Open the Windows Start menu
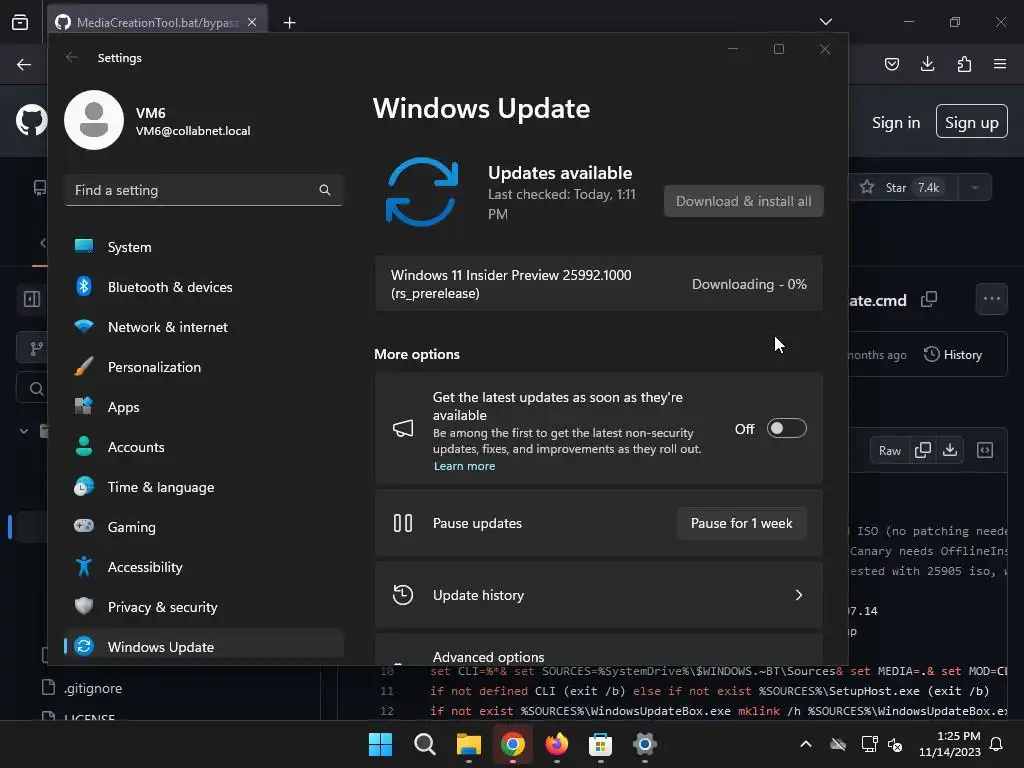 point(380,744)
